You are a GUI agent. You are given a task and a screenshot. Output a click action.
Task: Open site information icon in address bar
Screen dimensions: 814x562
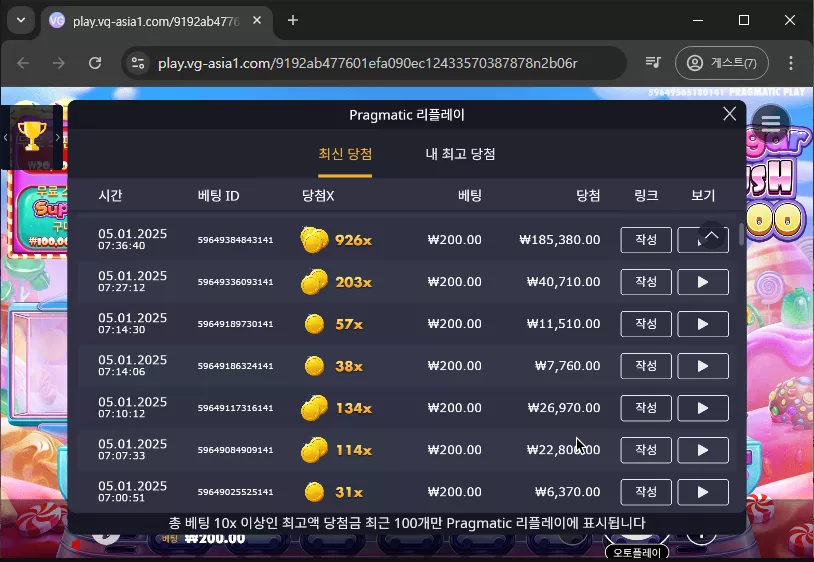tap(138, 63)
